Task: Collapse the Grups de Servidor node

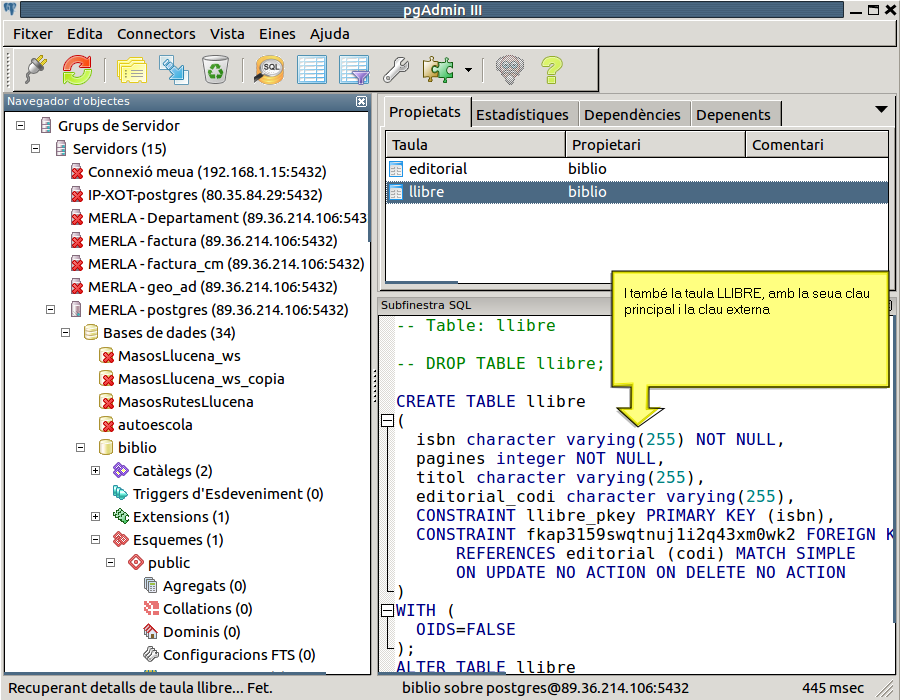Action: coord(21,125)
